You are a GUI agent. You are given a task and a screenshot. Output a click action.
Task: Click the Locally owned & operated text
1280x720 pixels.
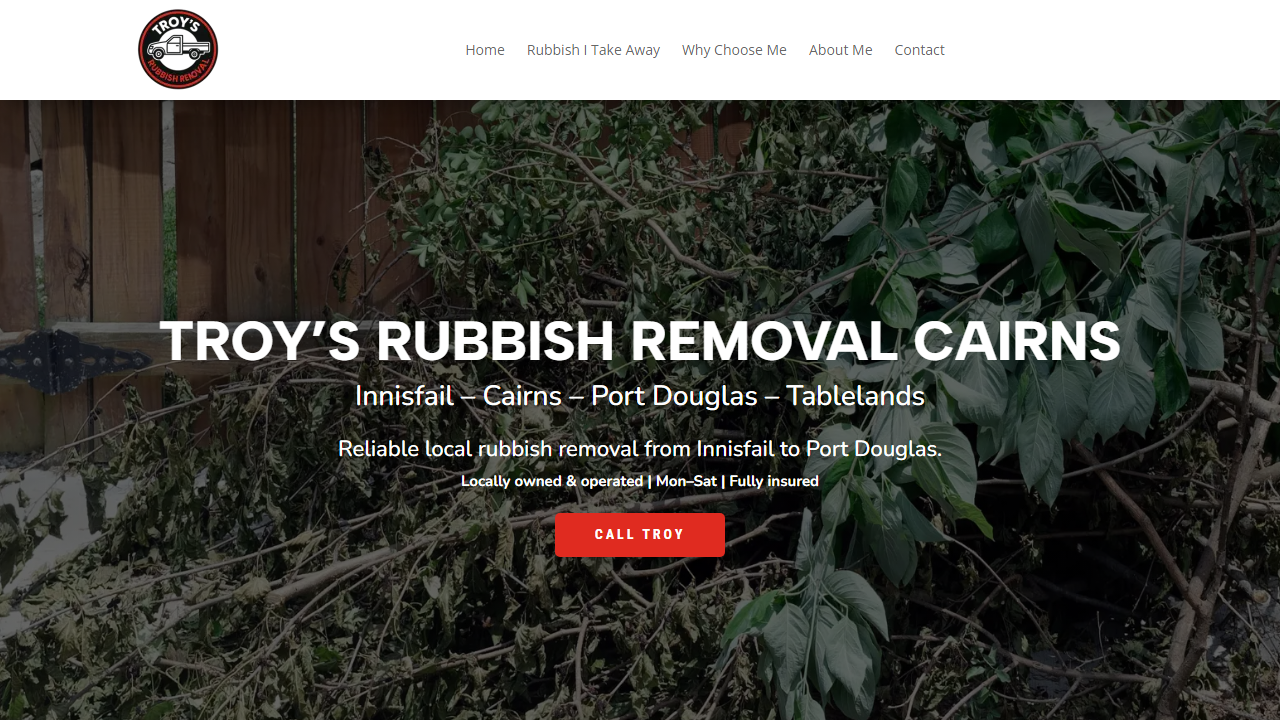click(x=552, y=481)
